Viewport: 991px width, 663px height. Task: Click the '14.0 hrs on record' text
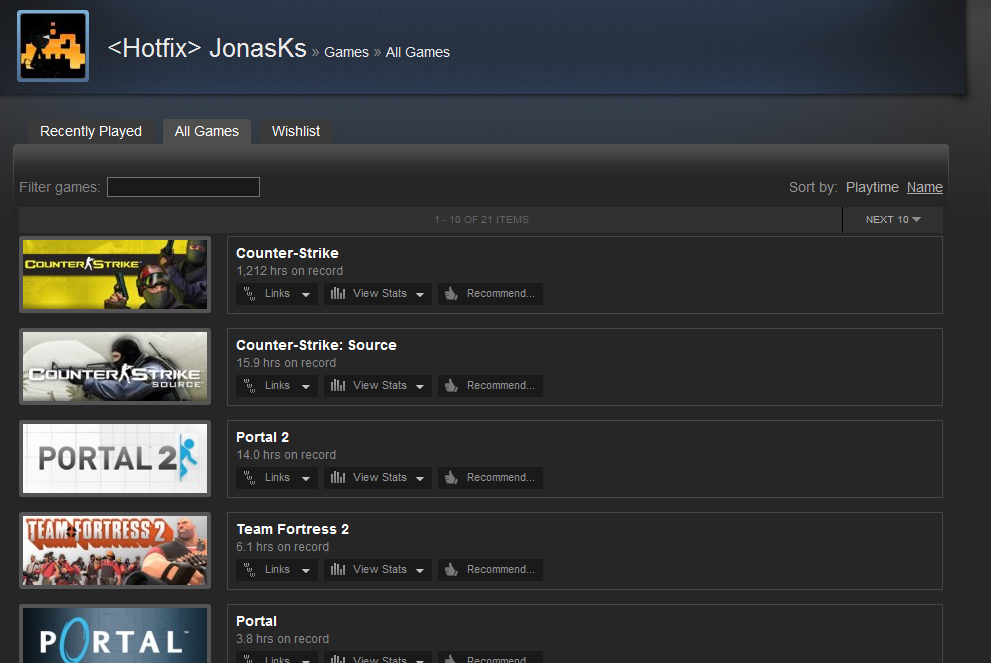pos(286,454)
